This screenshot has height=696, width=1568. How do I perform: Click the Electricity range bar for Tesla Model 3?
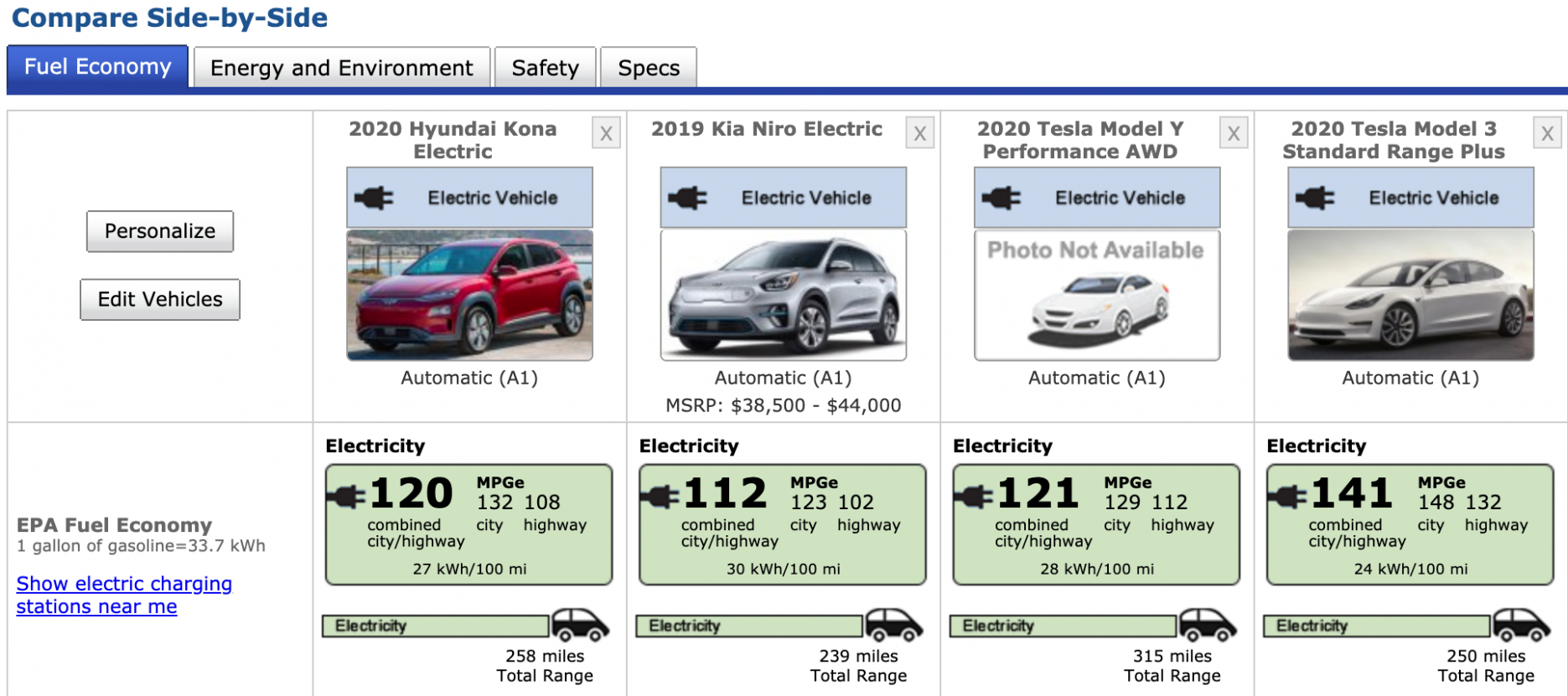point(1377,626)
